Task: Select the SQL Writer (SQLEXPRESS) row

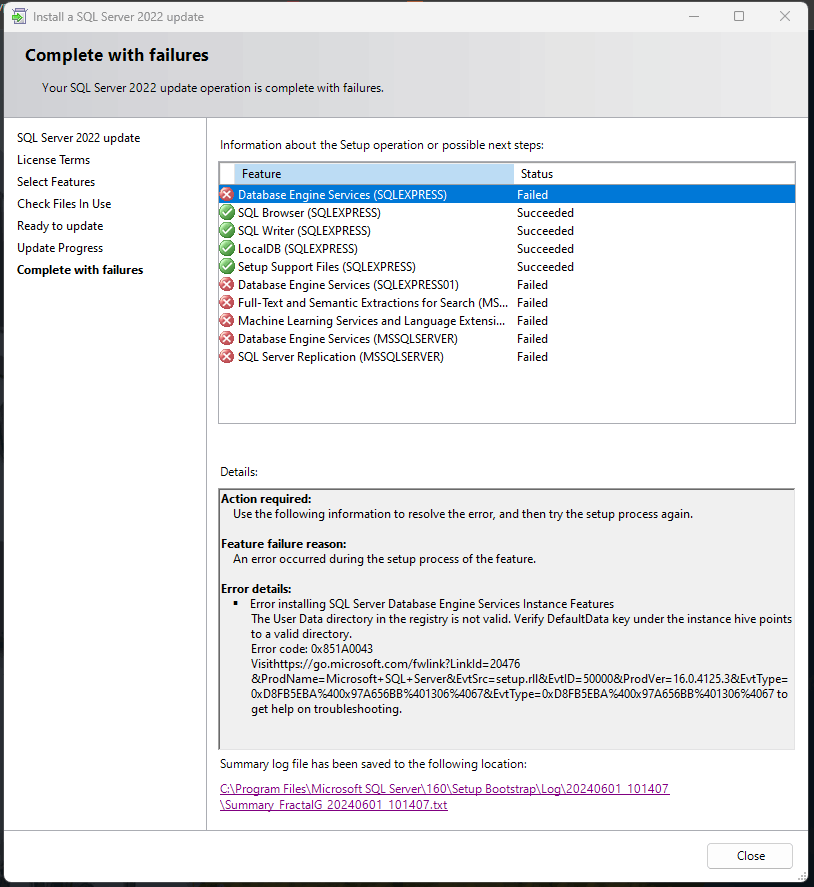Action: 507,231
